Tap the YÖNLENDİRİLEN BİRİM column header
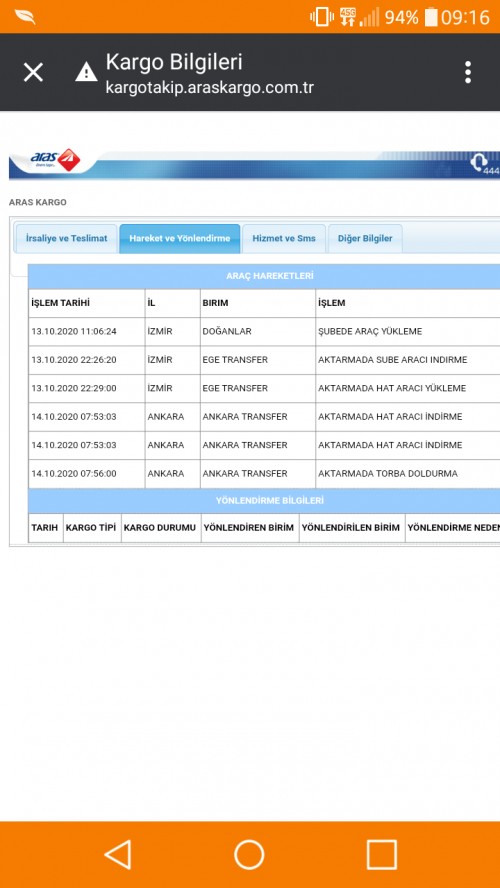The image size is (500, 888). [351, 527]
